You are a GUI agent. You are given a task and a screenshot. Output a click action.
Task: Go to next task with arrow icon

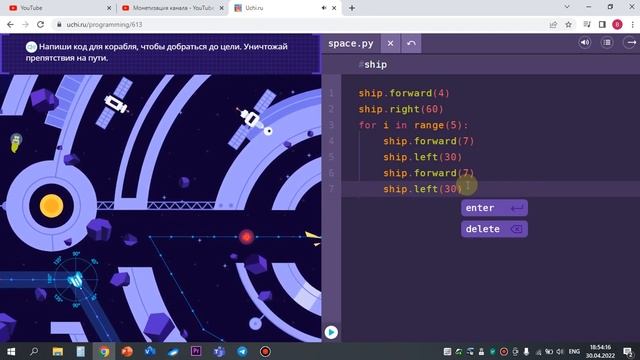point(631,42)
